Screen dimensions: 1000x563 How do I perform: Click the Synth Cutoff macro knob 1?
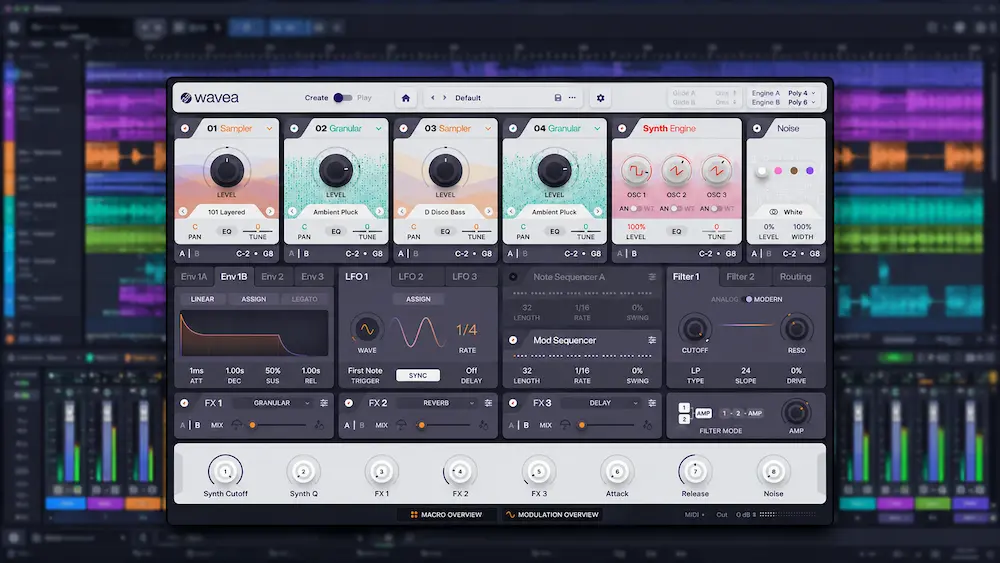pyautogui.click(x=225, y=472)
